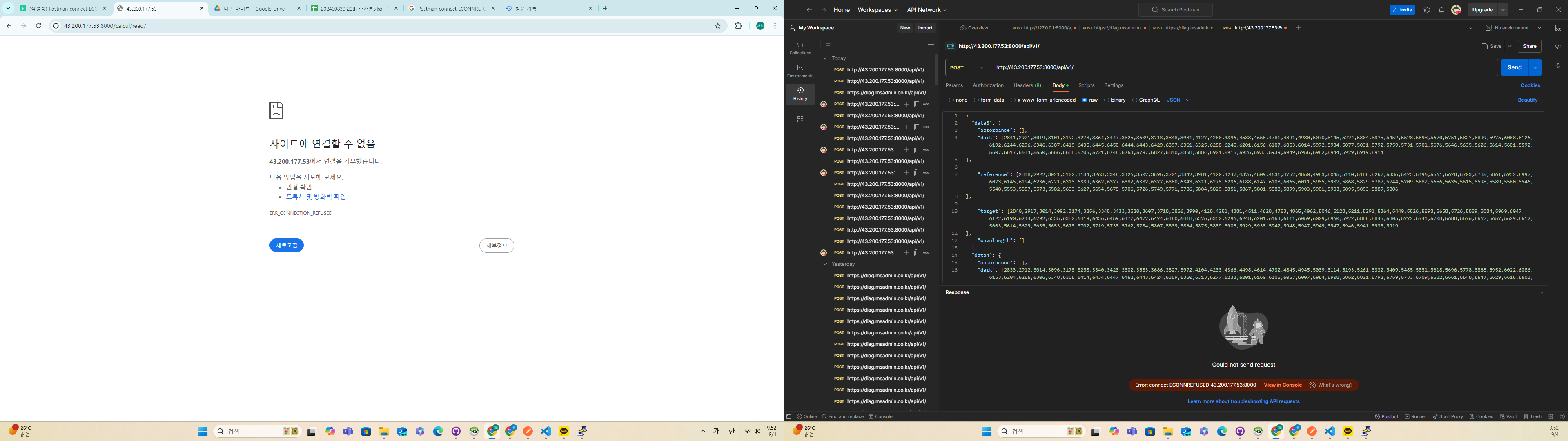Open Save options dropdown arrow
The image size is (1568, 441).
coord(1509,46)
